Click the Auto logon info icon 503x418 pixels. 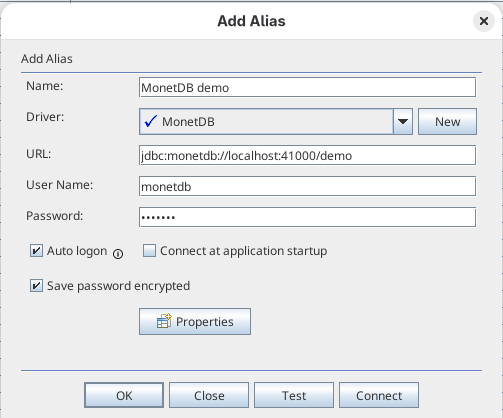tap(118, 254)
